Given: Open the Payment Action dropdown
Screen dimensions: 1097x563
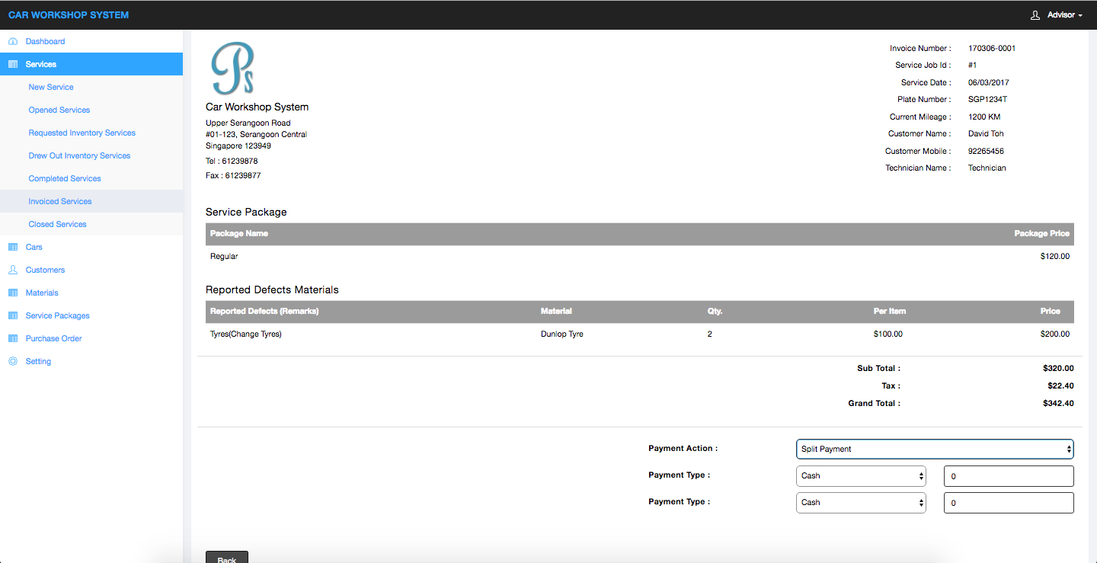Looking at the screenshot, I should (x=934, y=449).
